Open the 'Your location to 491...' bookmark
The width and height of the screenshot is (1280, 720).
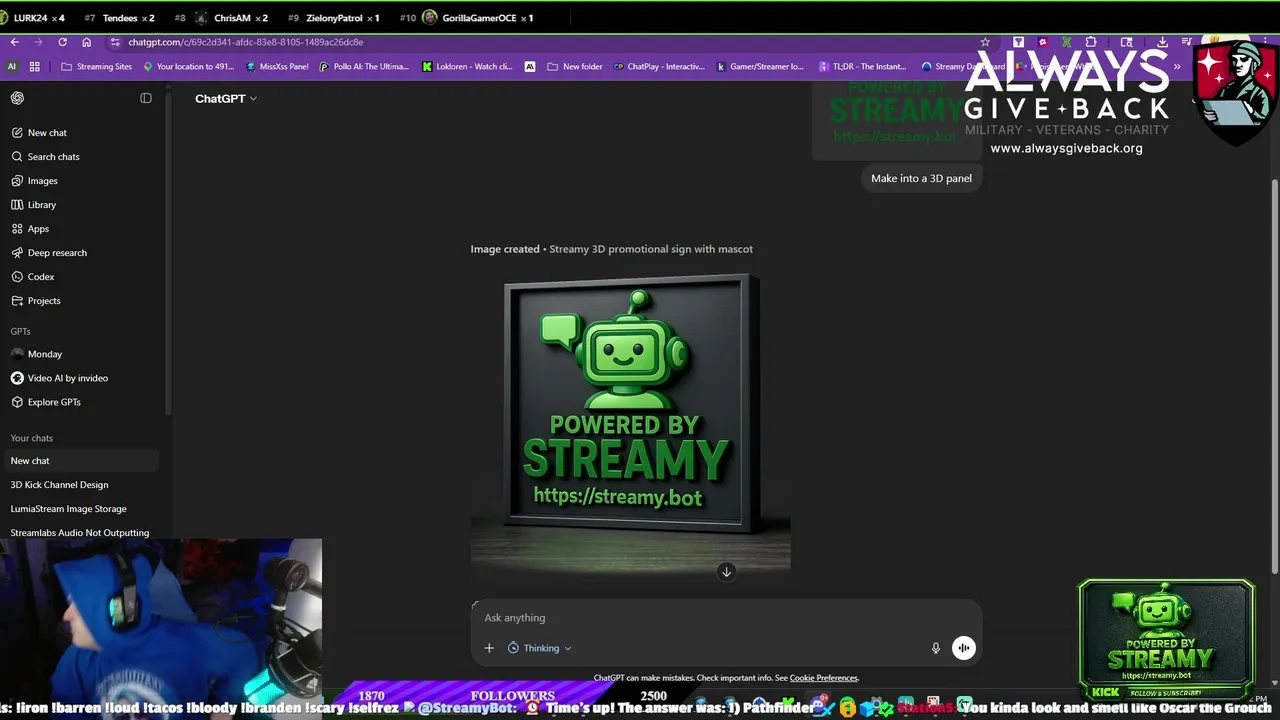pos(189,67)
